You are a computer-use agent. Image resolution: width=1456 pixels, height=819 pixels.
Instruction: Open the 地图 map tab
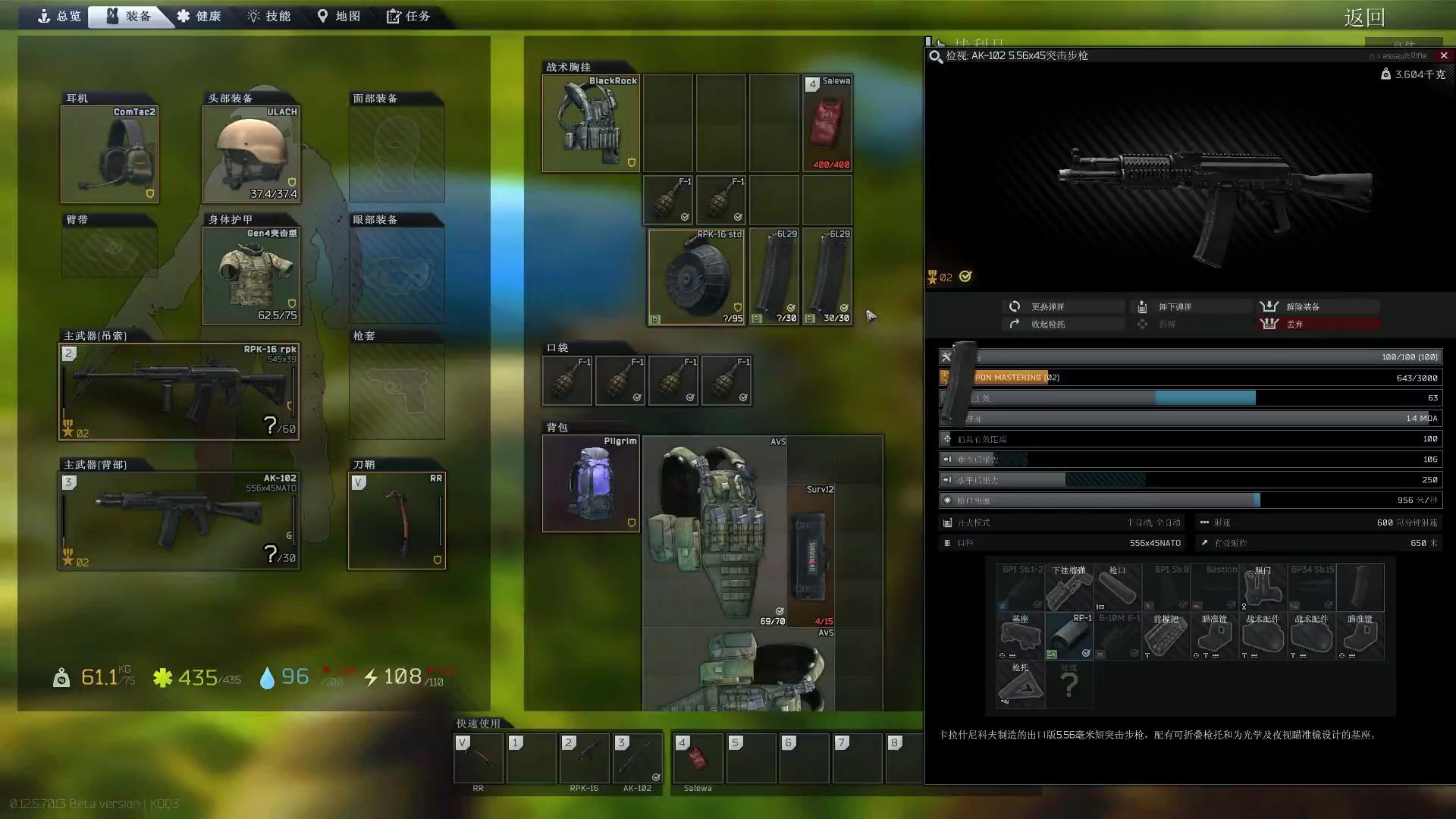[x=339, y=16]
